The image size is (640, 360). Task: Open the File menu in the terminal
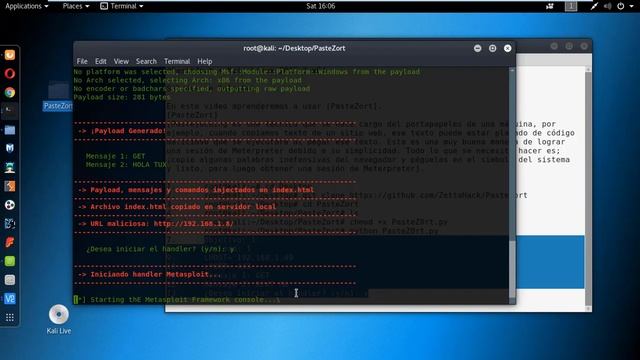click(82, 61)
